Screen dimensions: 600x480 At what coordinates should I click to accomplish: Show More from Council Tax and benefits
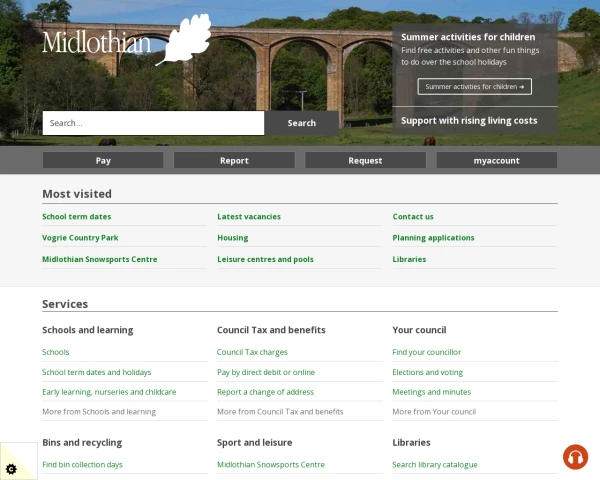tap(280, 412)
